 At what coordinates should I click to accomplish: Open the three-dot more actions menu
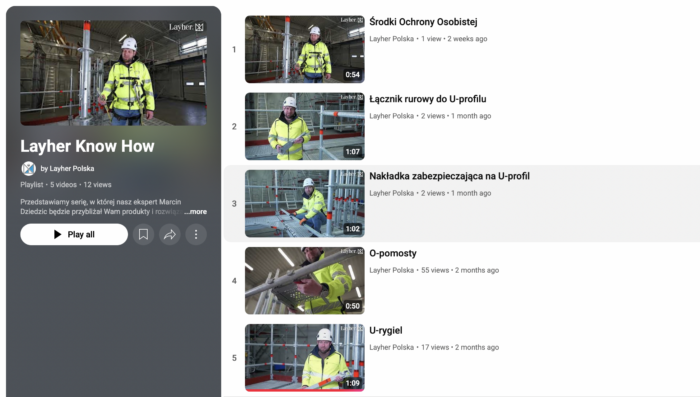coord(196,234)
